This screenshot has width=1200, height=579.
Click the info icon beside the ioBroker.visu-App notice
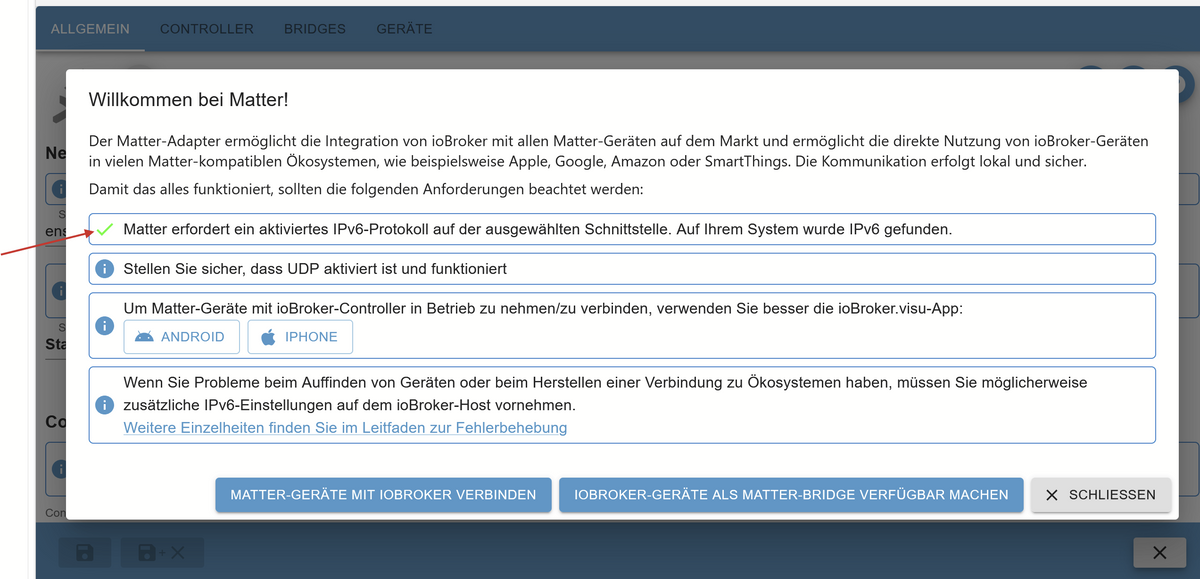[x=104, y=326]
